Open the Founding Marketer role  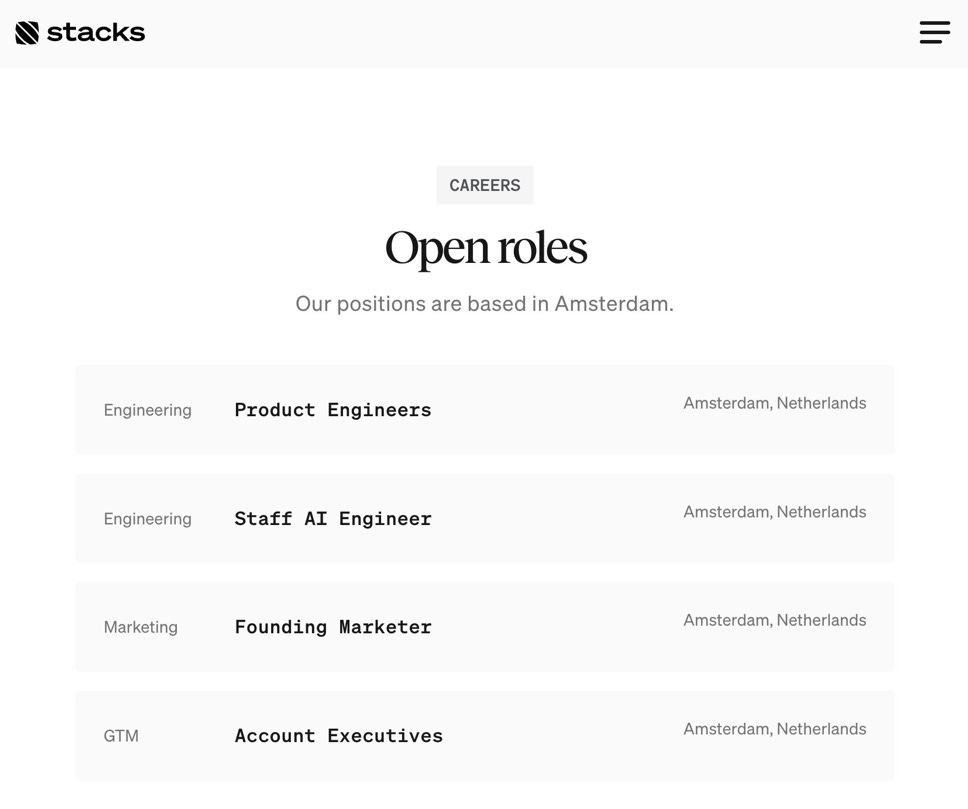[x=333, y=627]
